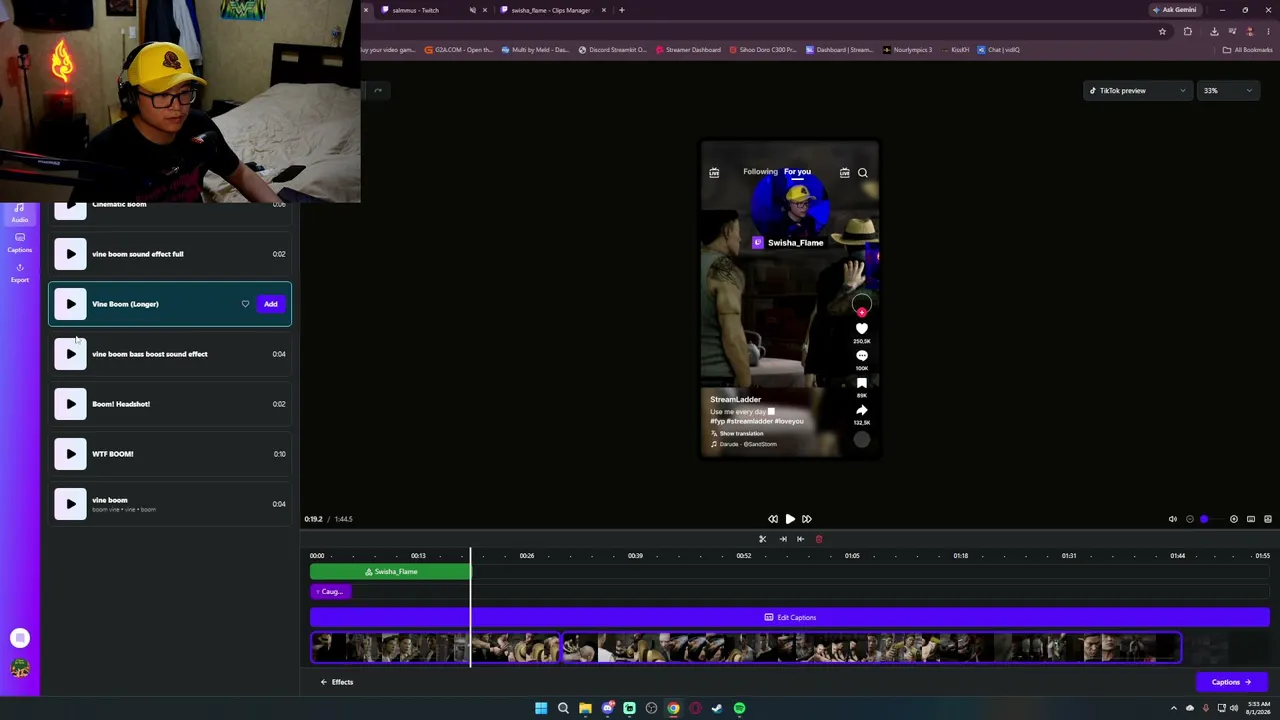Zoom in the timeline

coord(1234,519)
